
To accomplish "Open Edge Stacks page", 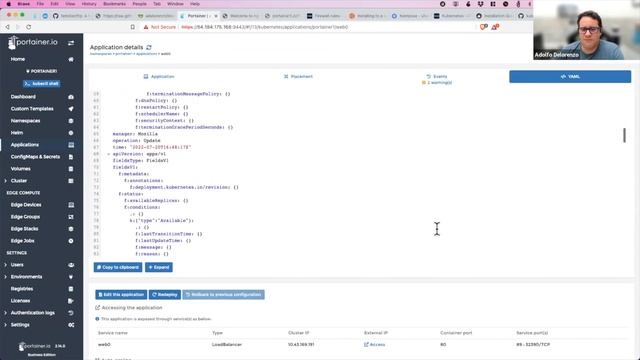I will point(24,229).
